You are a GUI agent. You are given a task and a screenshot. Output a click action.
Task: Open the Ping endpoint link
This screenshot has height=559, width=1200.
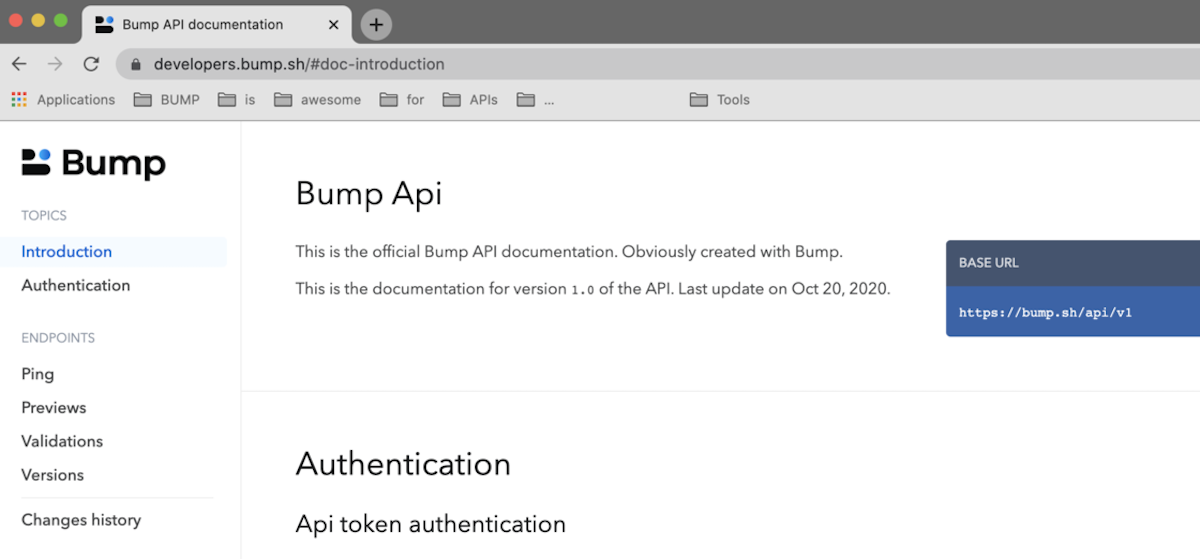coord(38,374)
